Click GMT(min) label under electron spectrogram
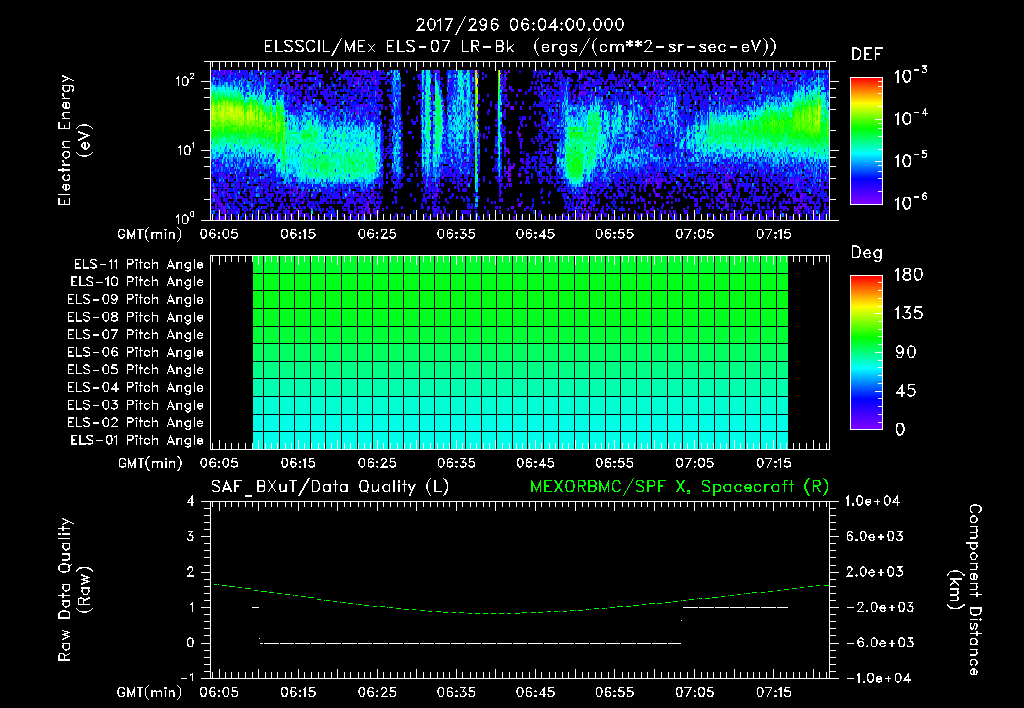This screenshot has height=708, width=1024. [150, 234]
